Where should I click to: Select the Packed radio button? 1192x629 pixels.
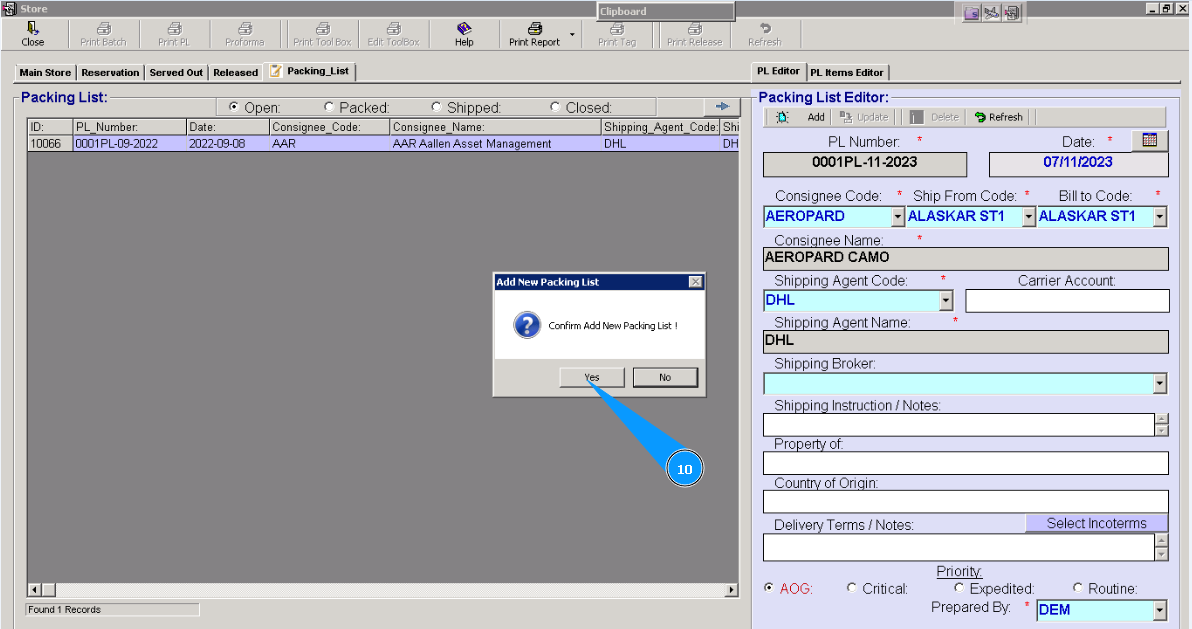tap(328, 106)
